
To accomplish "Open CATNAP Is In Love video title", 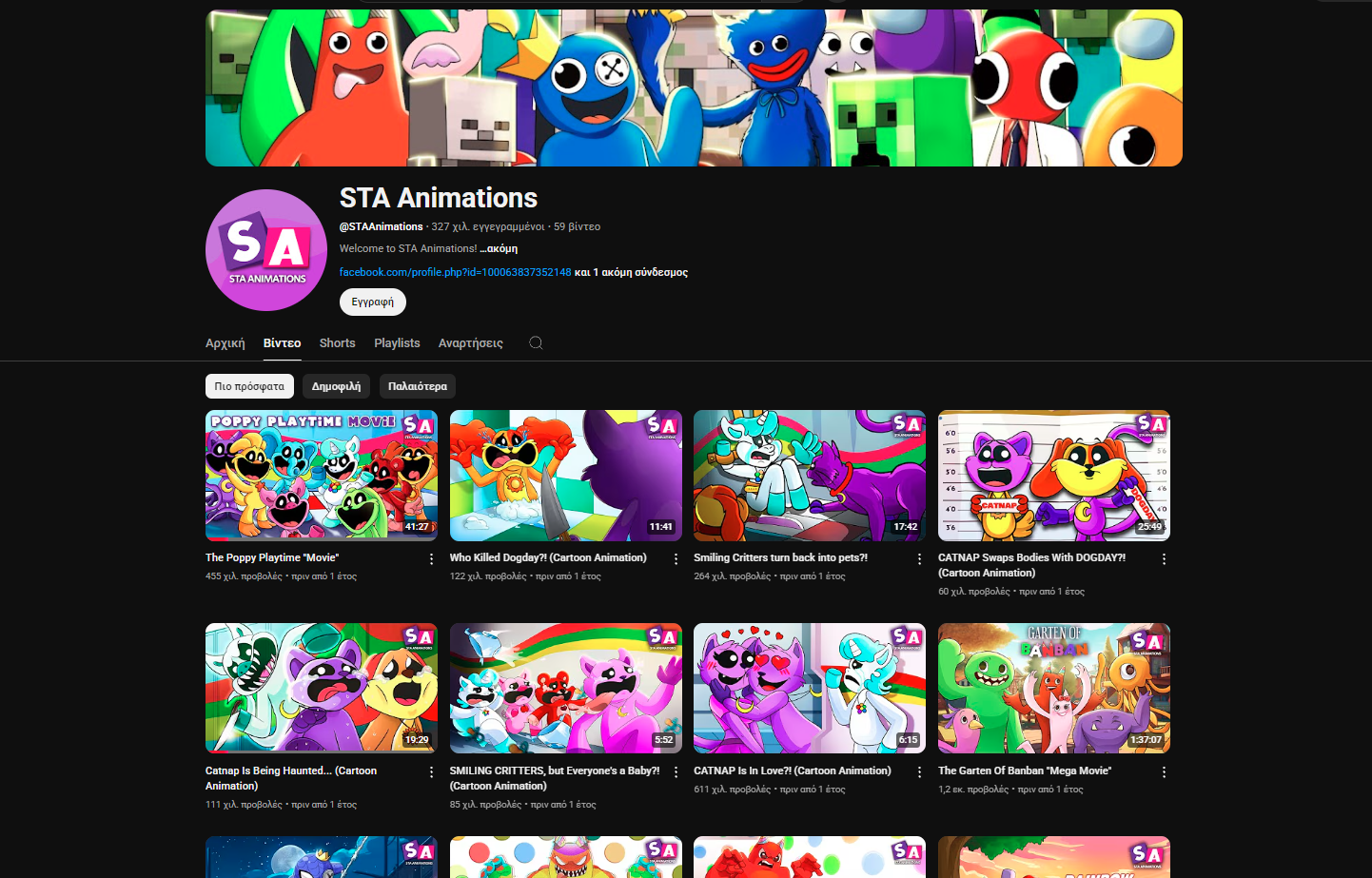I will pyautogui.click(x=793, y=771).
